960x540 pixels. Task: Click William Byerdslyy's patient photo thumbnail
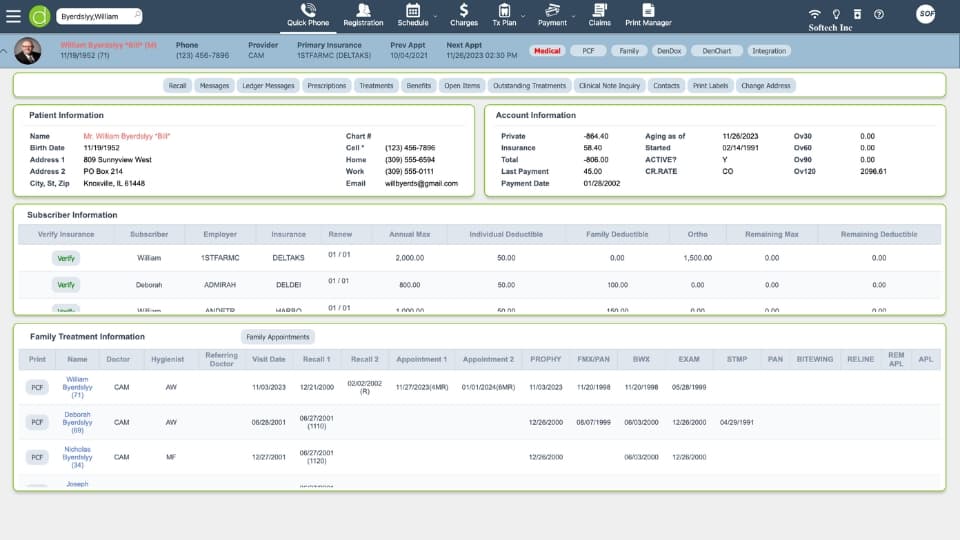pyautogui.click(x=28, y=51)
